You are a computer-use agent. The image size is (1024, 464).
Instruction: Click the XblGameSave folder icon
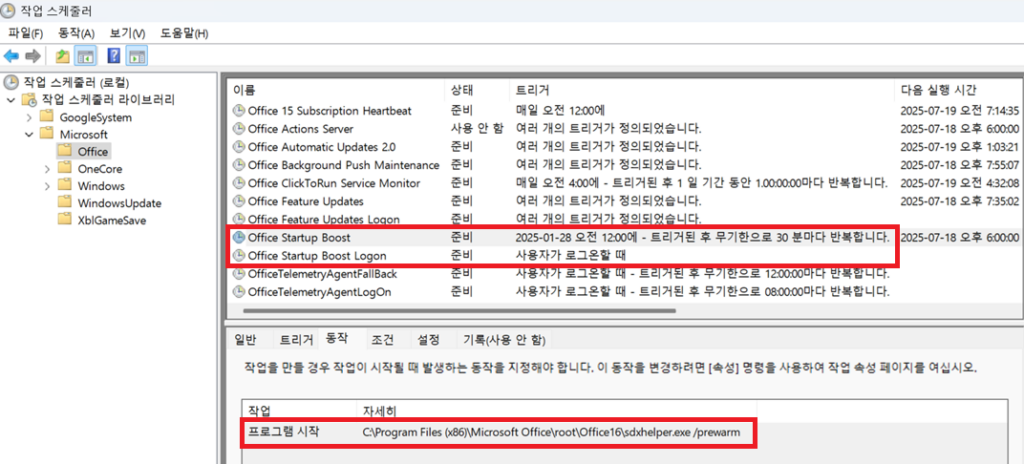point(64,220)
